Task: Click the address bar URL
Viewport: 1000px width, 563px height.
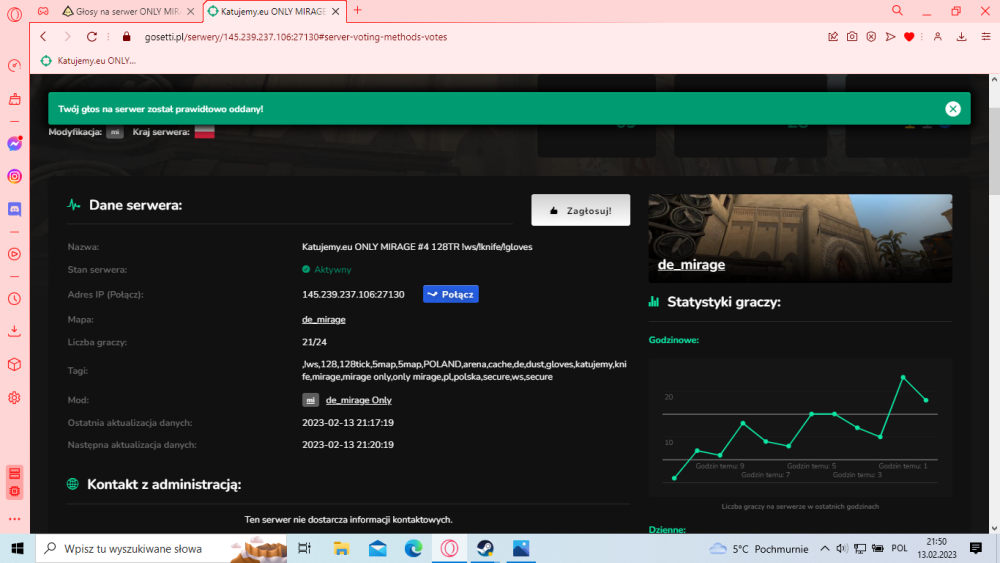Action: tap(296, 37)
